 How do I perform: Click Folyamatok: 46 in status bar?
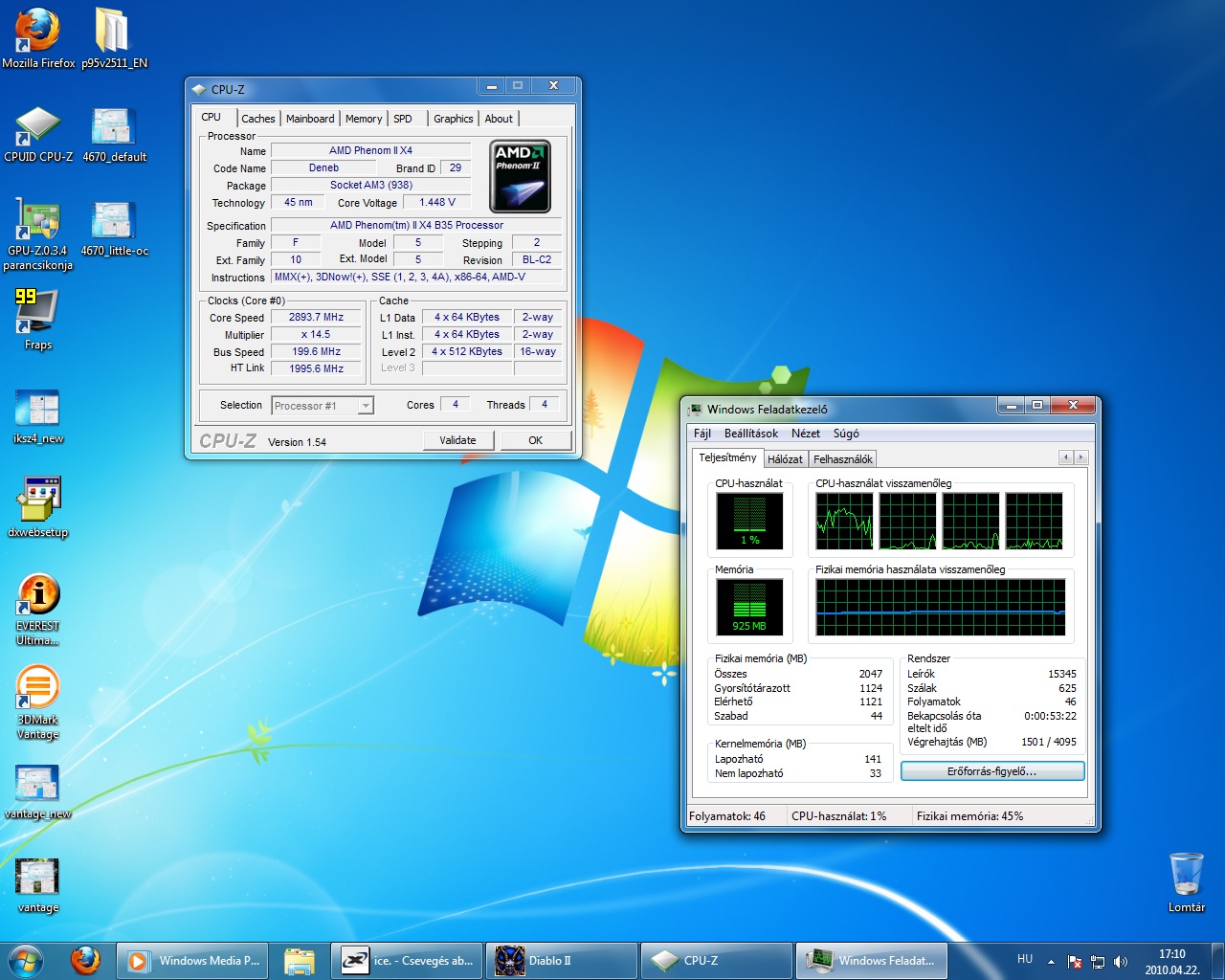click(727, 816)
